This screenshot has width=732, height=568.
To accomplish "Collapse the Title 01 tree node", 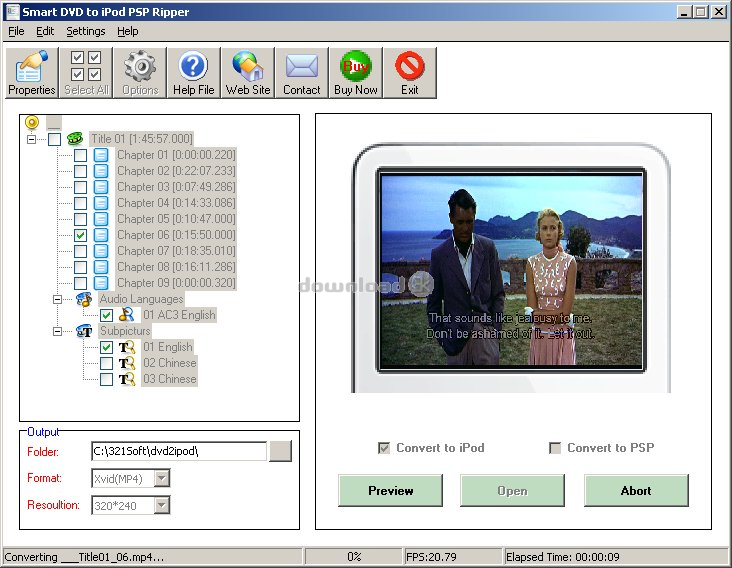I will tap(31, 139).
